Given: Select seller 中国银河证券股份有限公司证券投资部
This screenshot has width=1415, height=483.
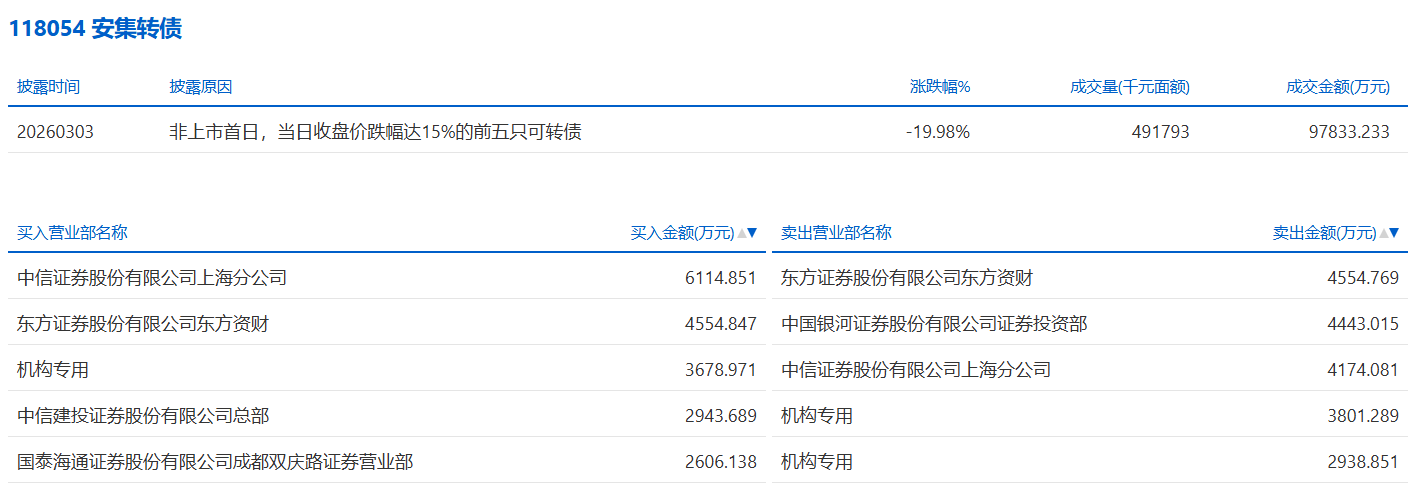Looking at the screenshot, I should pos(934,324).
